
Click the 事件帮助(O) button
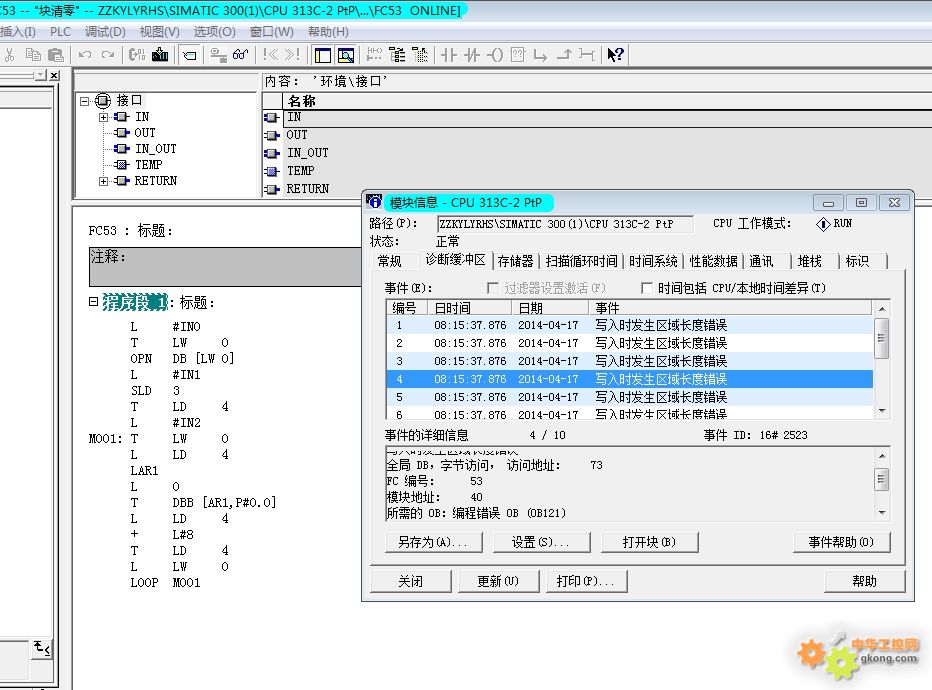(841, 543)
